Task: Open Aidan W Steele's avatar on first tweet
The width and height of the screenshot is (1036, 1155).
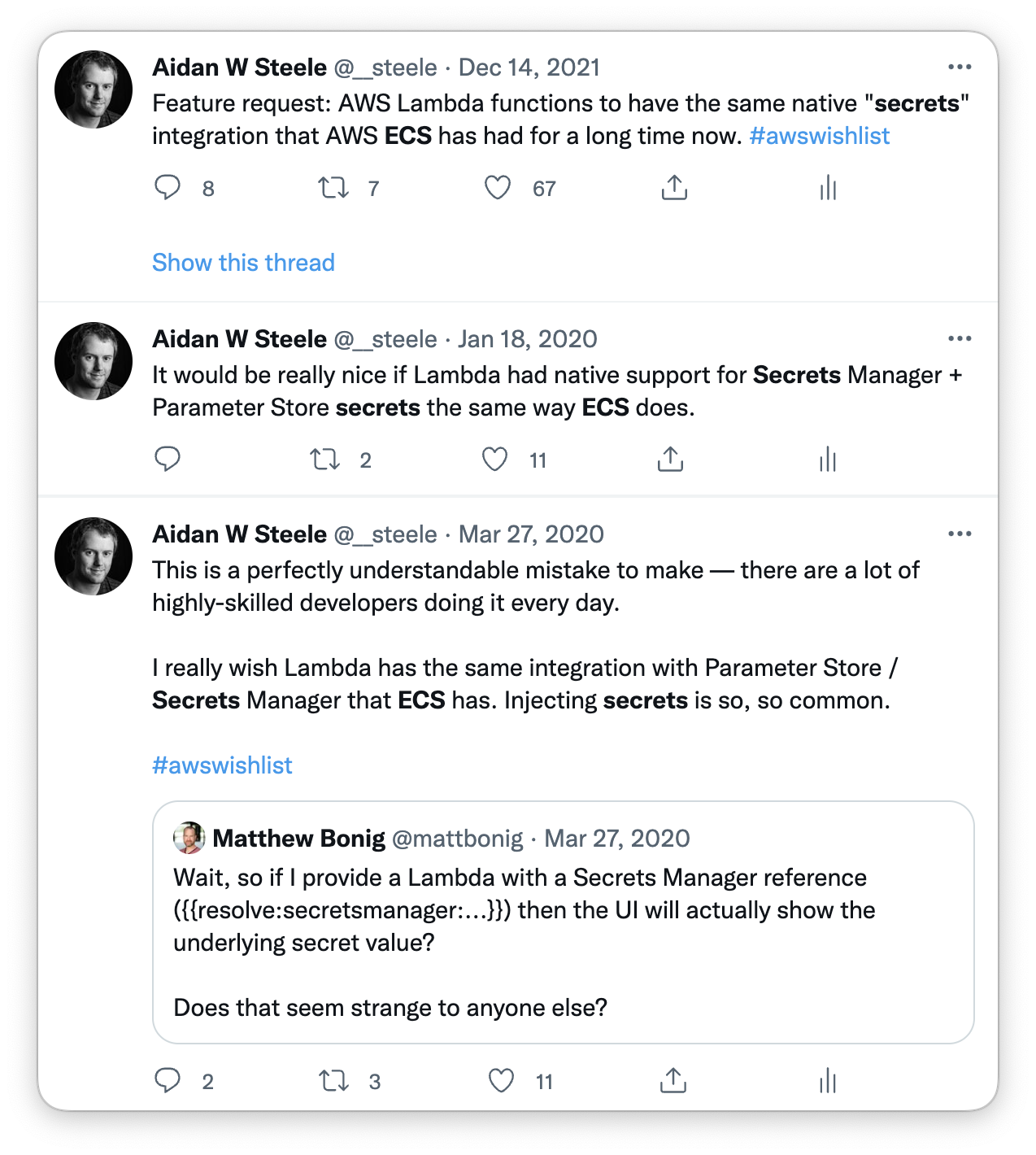Action: click(94, 89)
